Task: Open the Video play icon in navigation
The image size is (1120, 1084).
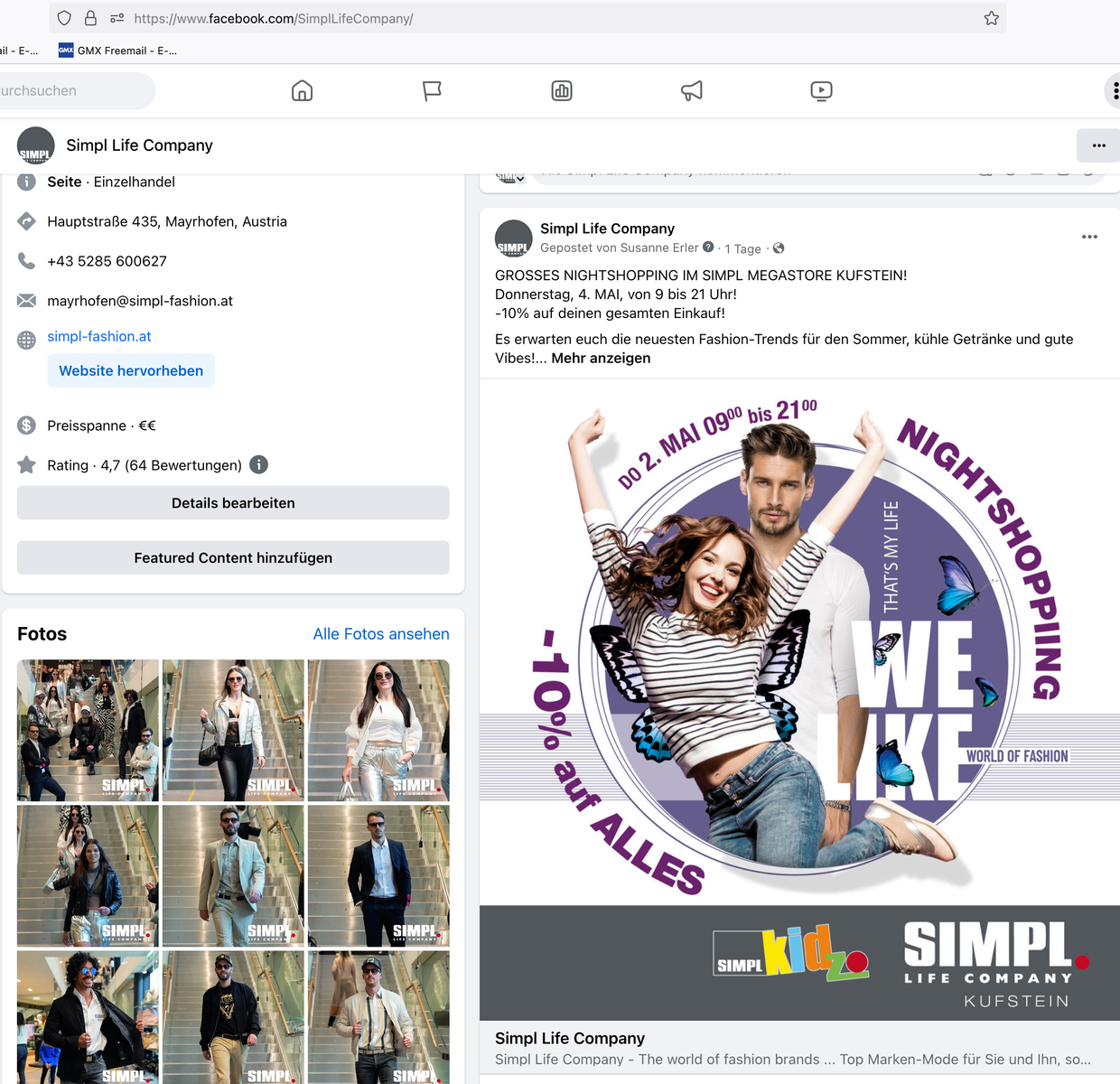Action: point(822,90)
